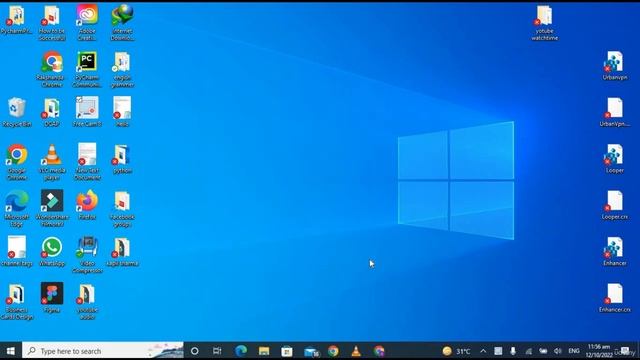Open Cortana from the taskbar

(x=195, y=351)
